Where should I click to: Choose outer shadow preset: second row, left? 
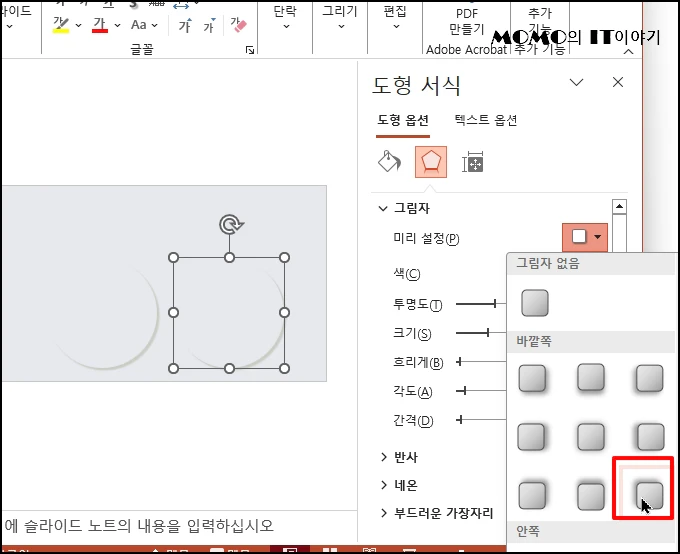pos(531,436)
